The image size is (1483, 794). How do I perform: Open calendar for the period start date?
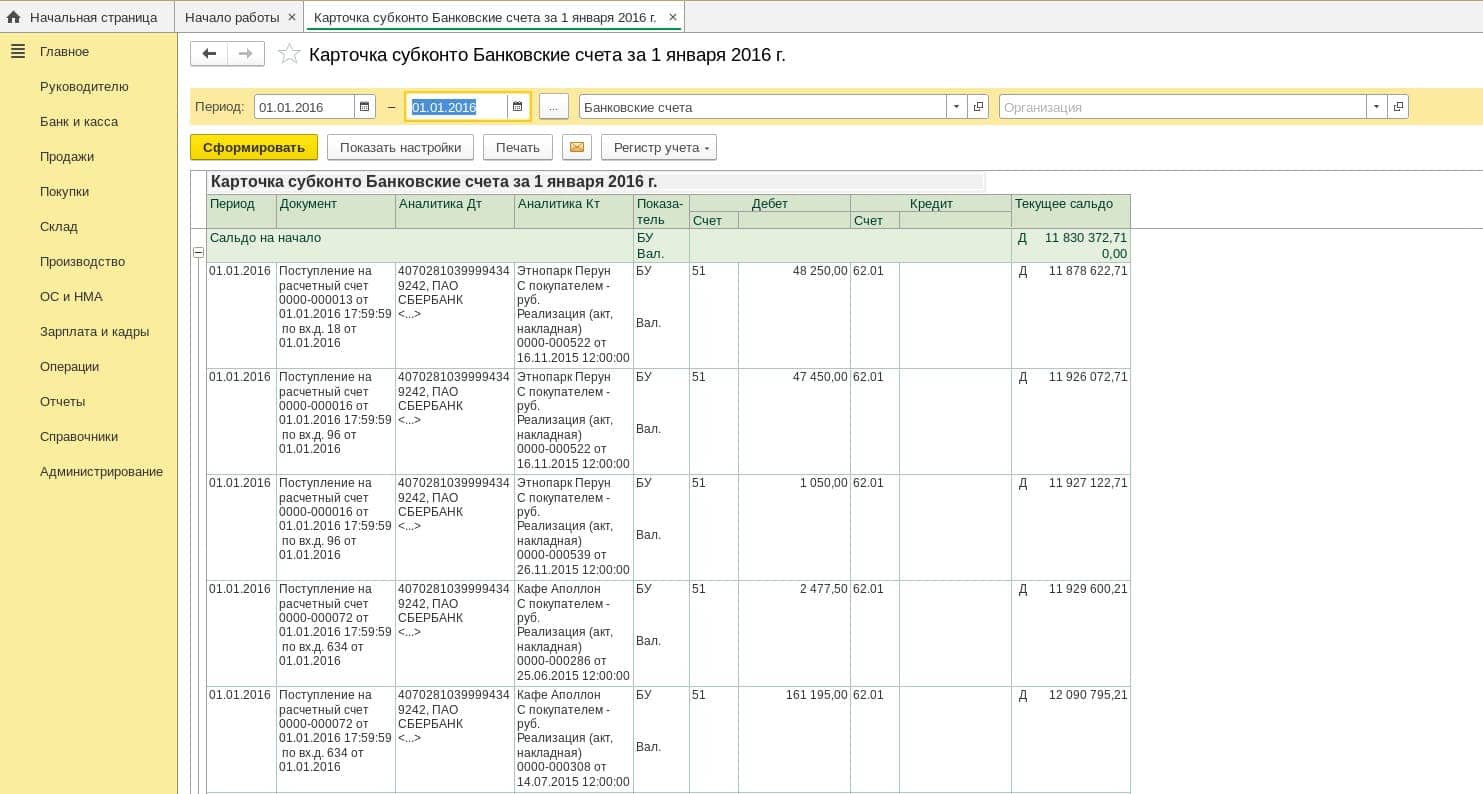[x=365, y=107]
